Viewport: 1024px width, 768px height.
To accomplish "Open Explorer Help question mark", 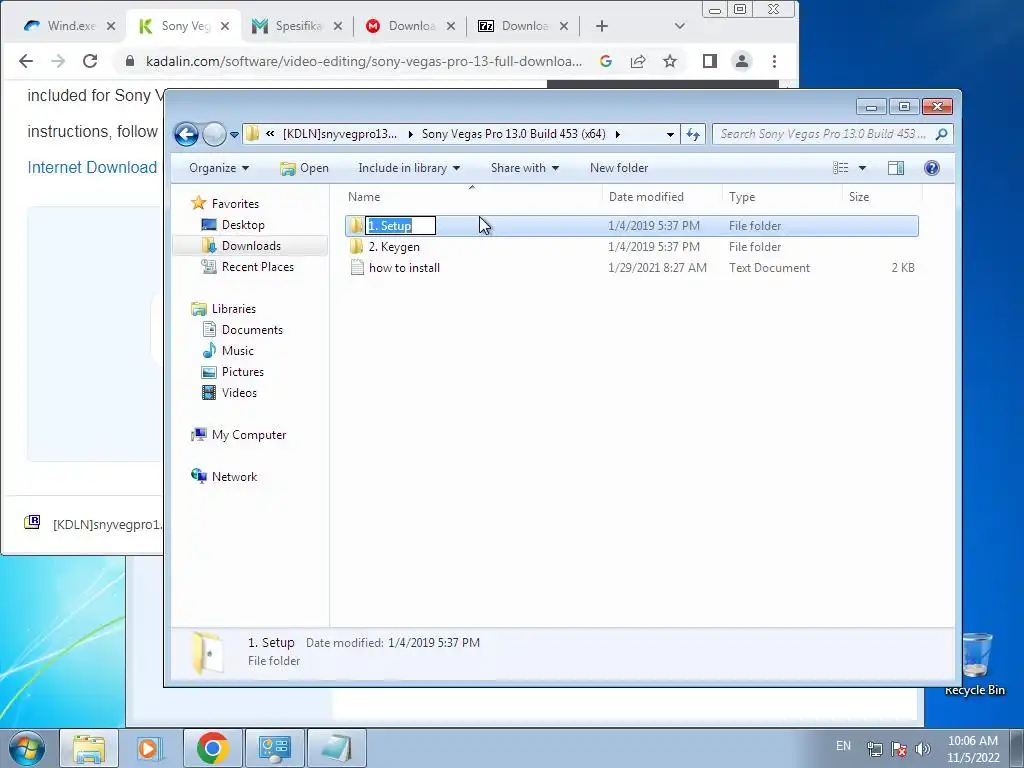I will 932,168.
